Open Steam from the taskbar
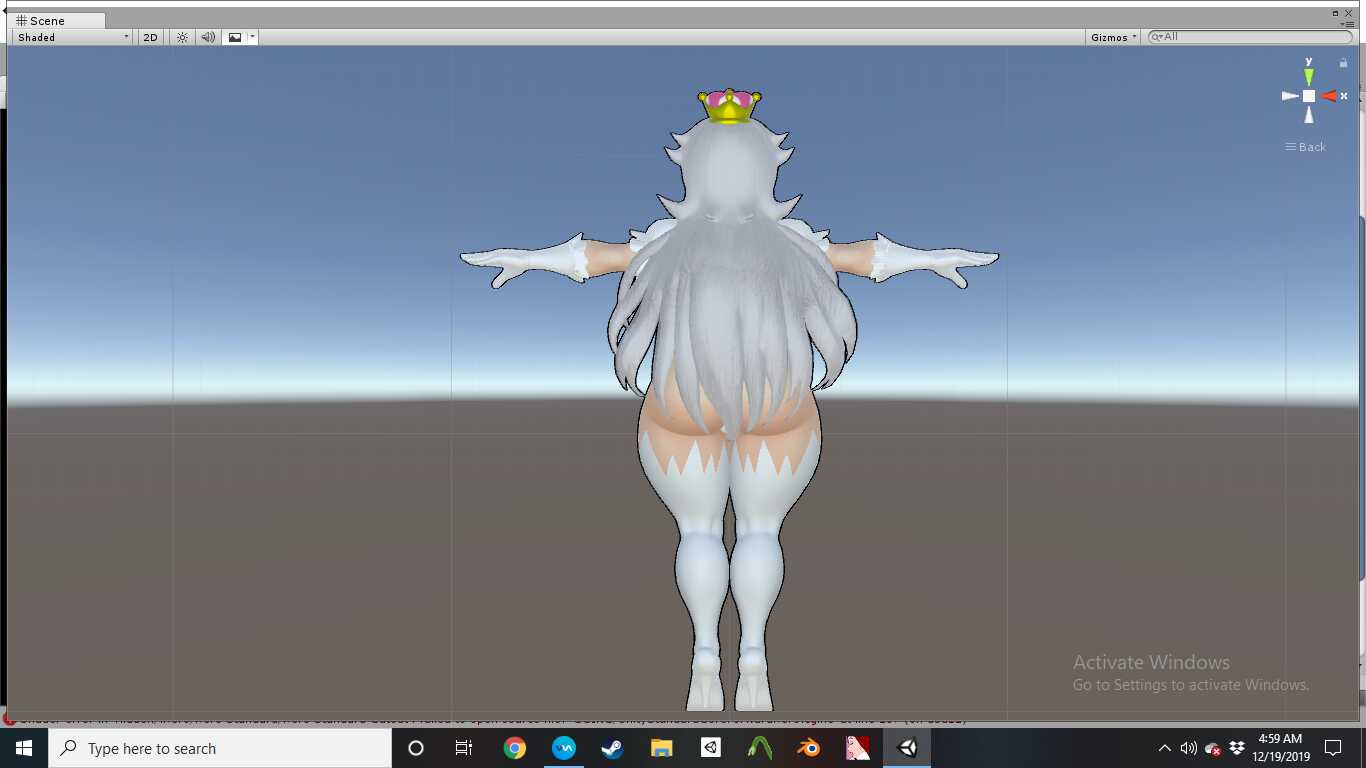The width and height of the screenshot is (1366, 768). tap(612, 748)
